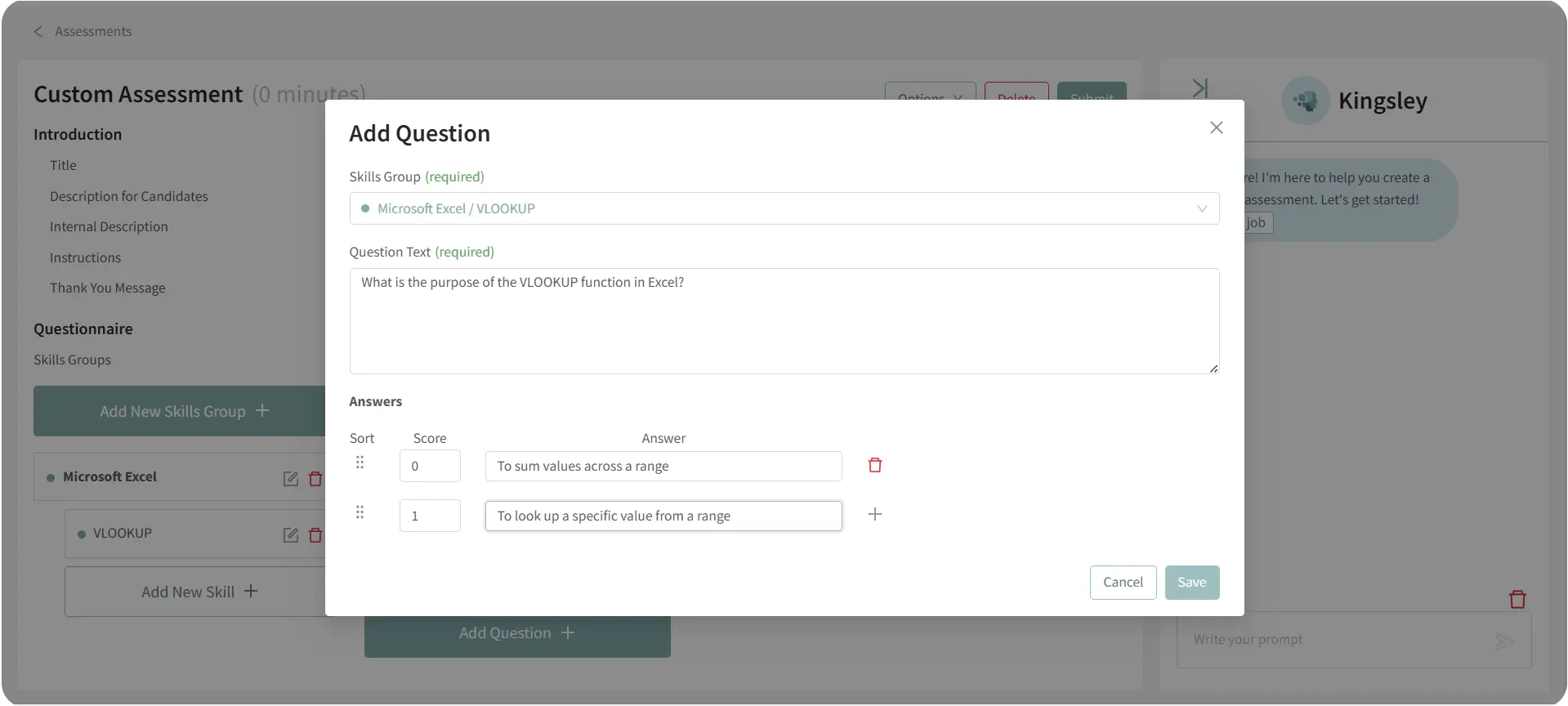Click the score field containing 1

pyautogui.click(x=430, y=516)
